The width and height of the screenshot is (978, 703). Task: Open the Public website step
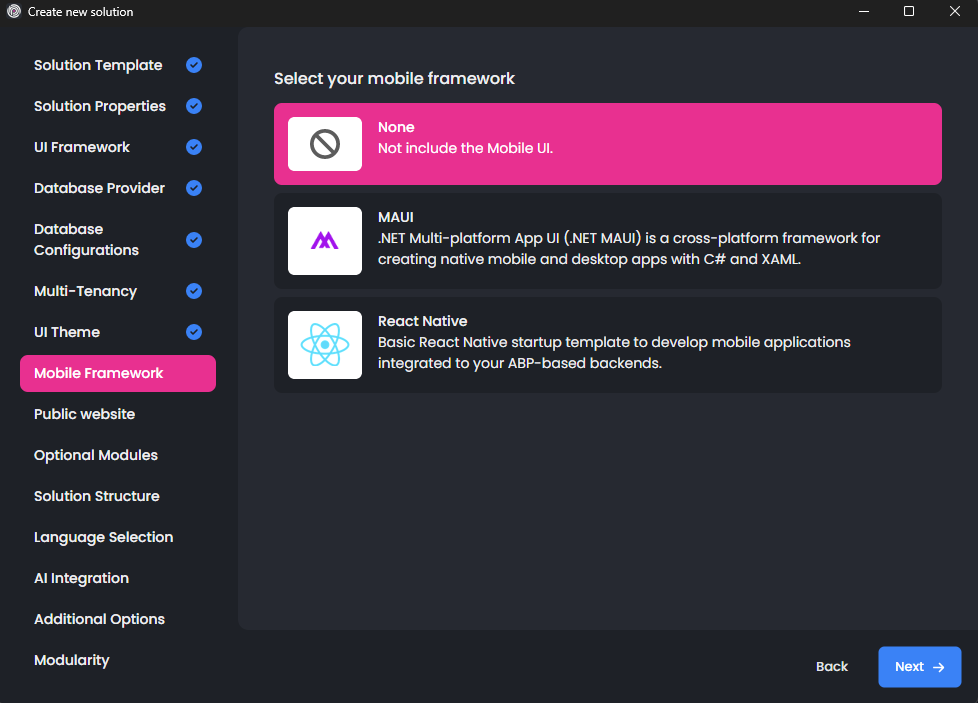point(84,414)
